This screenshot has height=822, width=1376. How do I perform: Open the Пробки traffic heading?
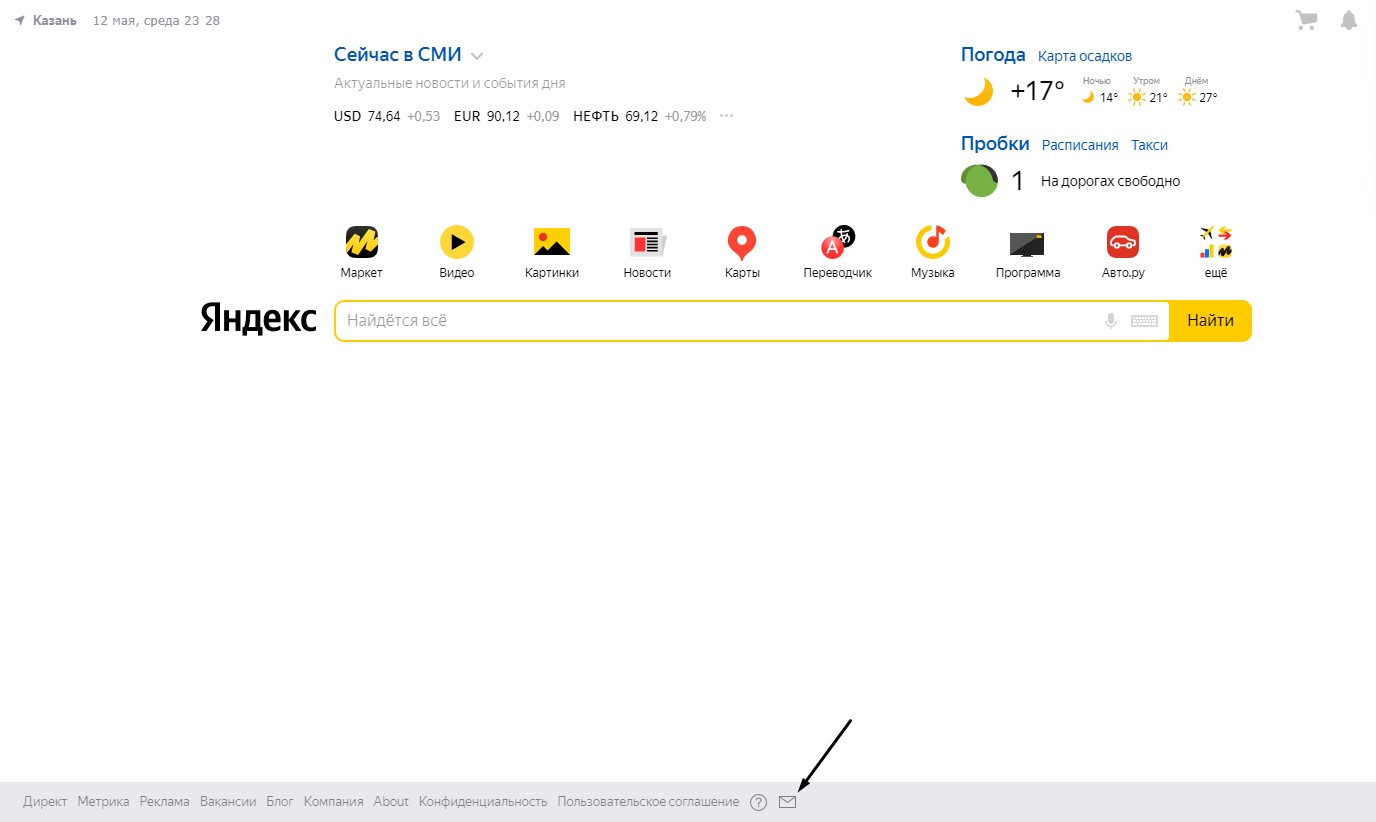pyautogui.click(x=995, y=144)
